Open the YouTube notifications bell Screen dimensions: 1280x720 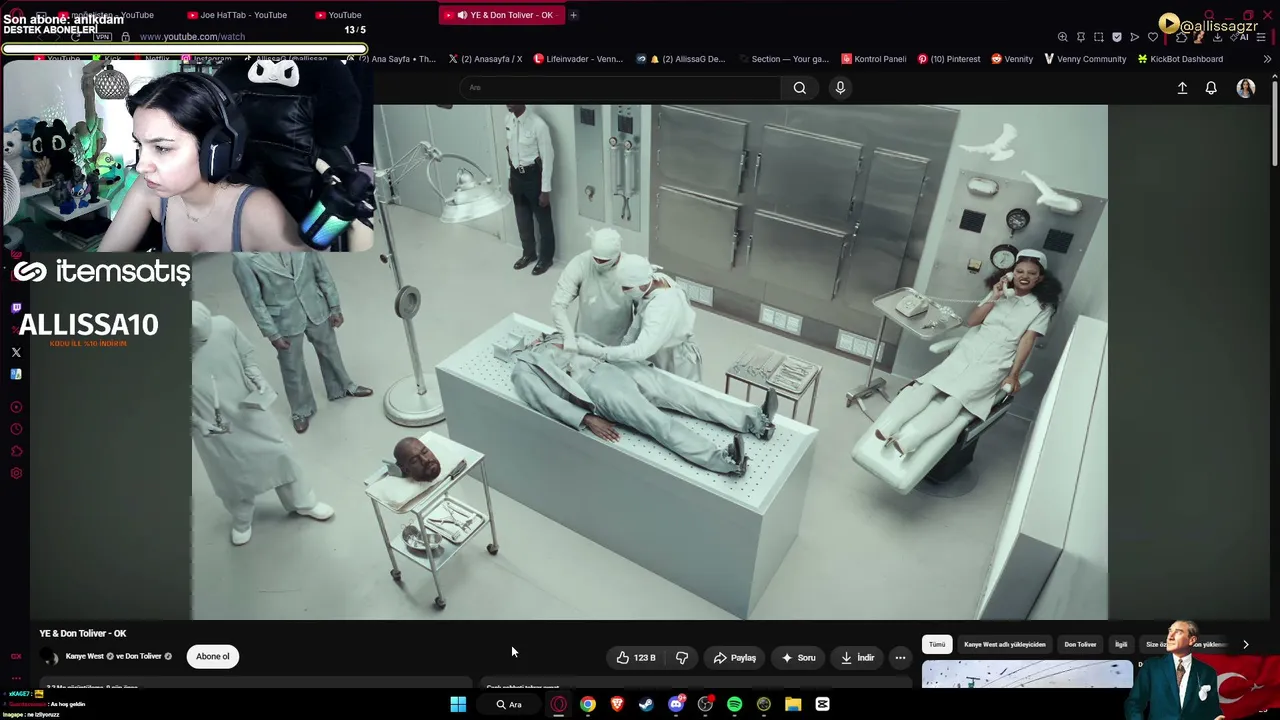pyautogui.click(x=1211, y=88)
